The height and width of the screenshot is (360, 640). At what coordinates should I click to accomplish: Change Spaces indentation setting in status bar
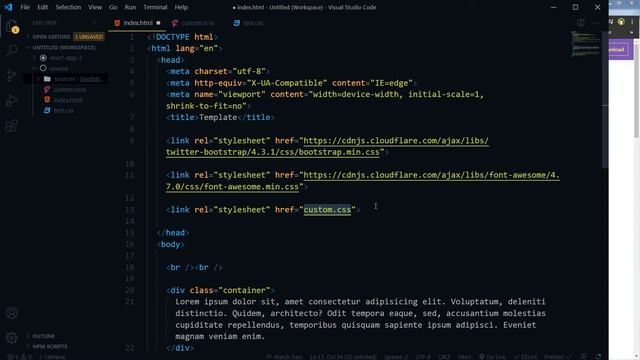396,357
